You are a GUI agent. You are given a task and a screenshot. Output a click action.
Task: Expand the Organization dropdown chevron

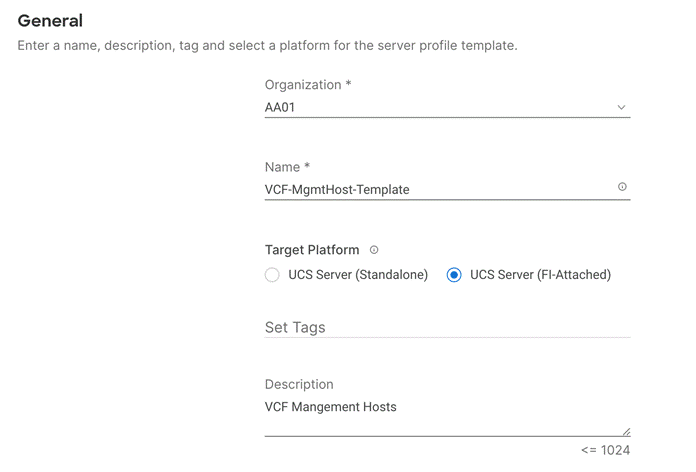pyautogui.click(x=621, y=107)
